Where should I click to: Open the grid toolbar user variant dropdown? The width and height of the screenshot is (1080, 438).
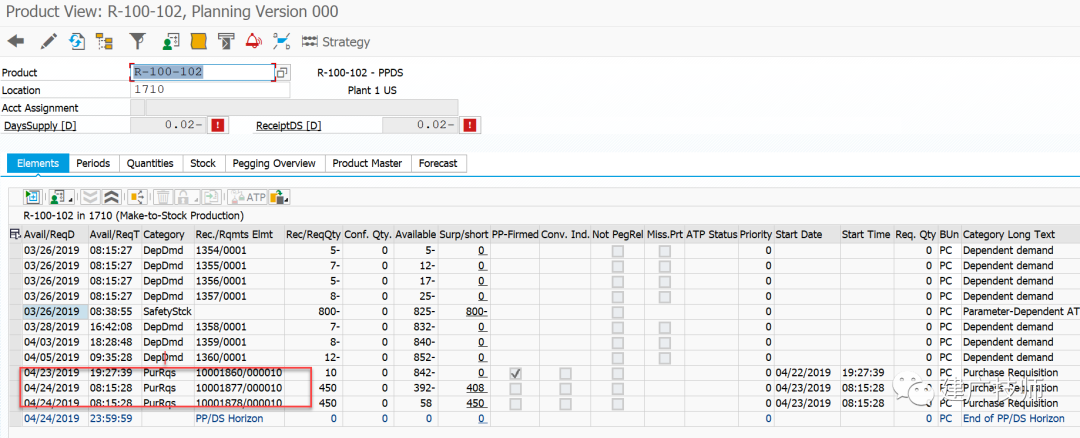pyautogui.click(x=61, y=197)
